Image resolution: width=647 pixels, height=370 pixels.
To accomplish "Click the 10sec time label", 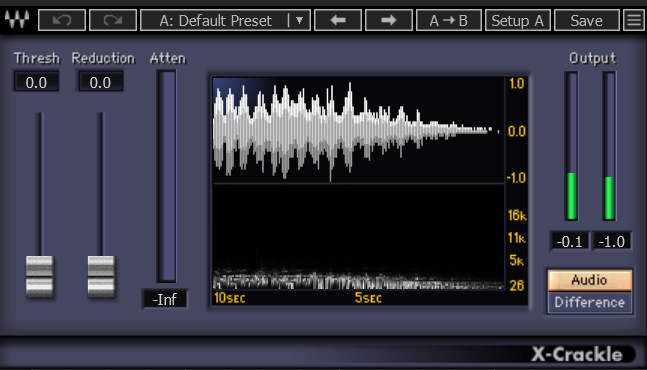I will (230, 298).
